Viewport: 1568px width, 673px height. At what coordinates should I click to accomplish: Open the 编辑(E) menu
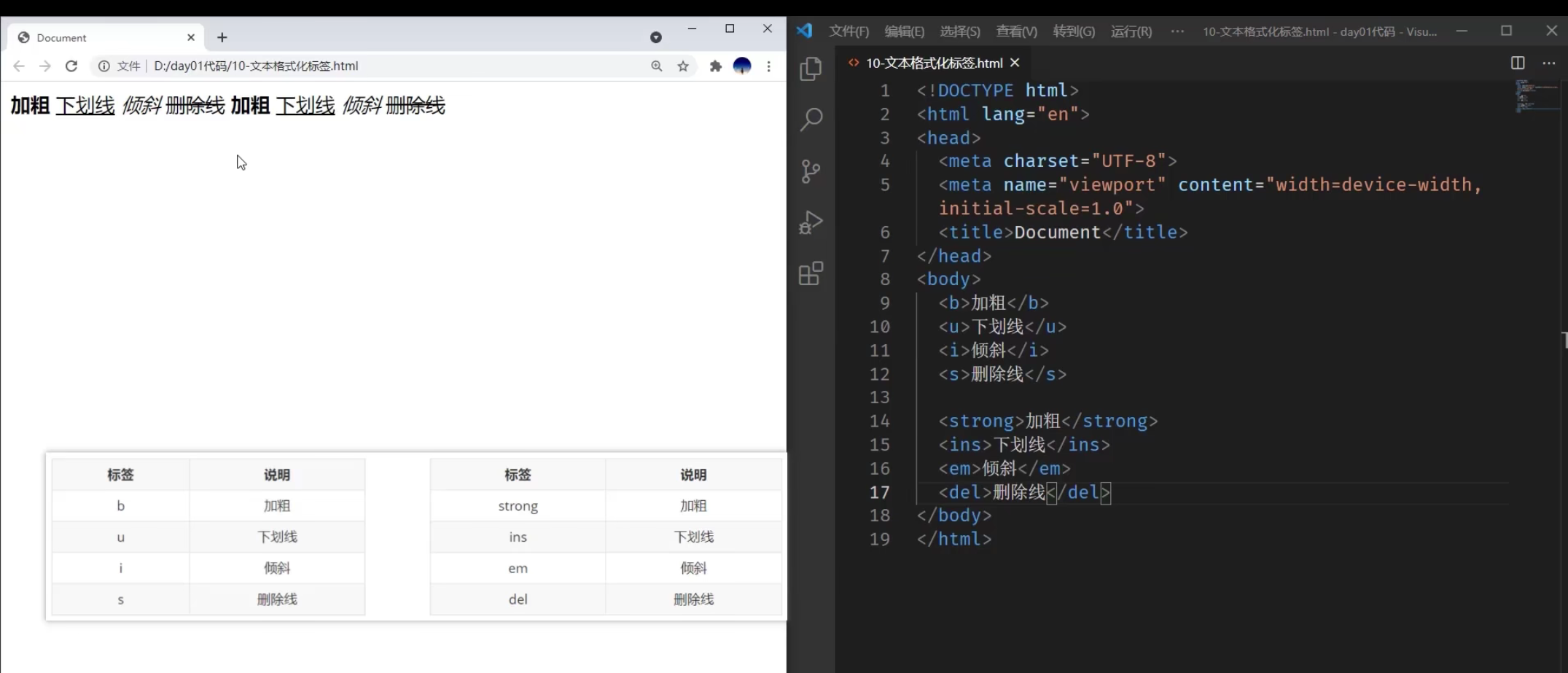point(905,31)
